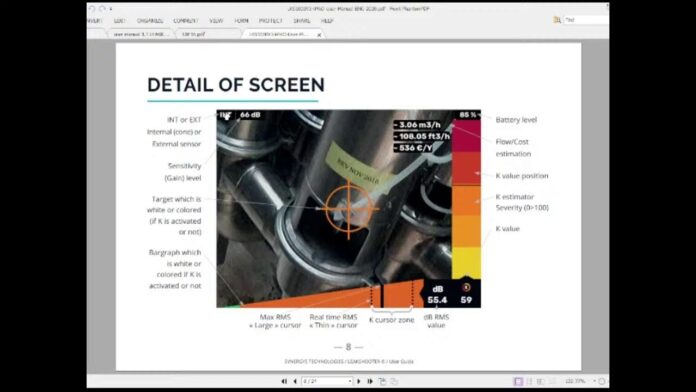Viewport: 696px width, 392px height.
Task: Click the previous view icon in status bar
Action: 382,381
